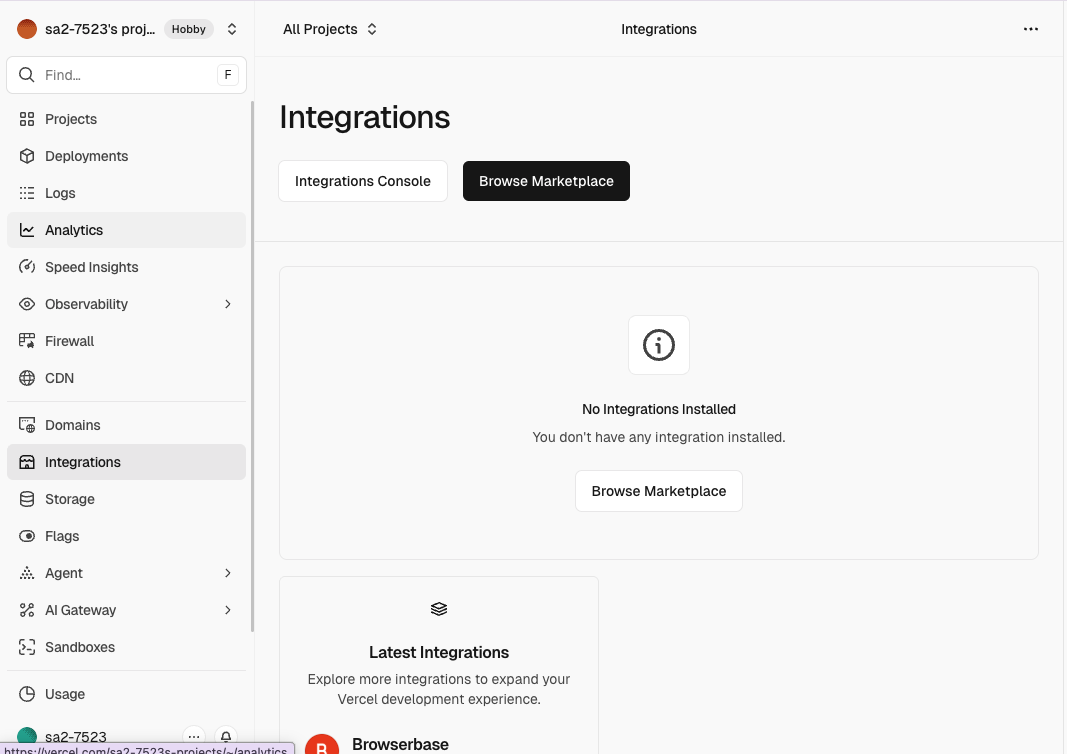
Task: Click the Find search field
Action: [125, 75]
